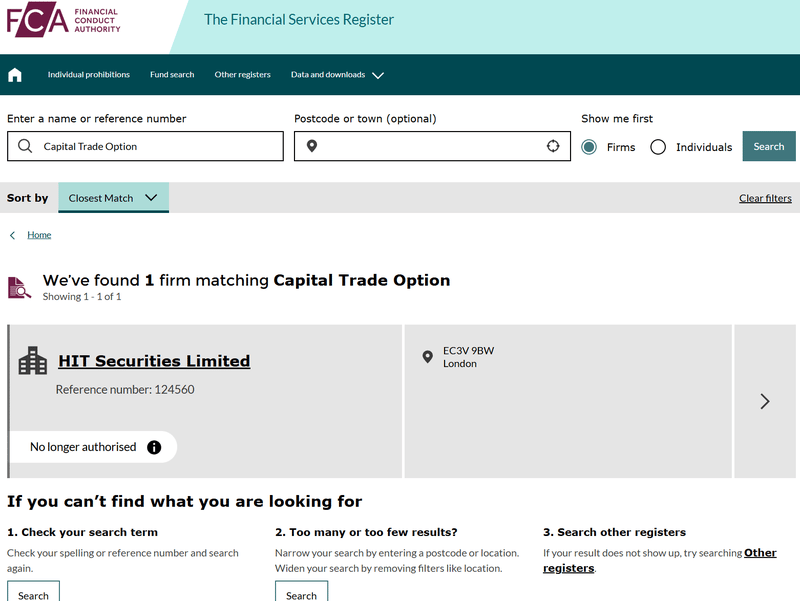This screenshot has width=800, height=601.
Task: Click Clear filters link
Action: [x=765, y=198]
